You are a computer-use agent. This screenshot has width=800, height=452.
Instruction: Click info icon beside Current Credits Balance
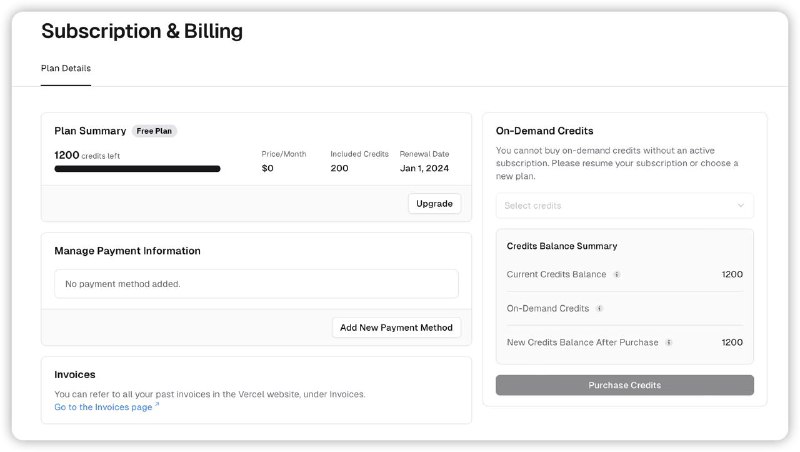617,274
